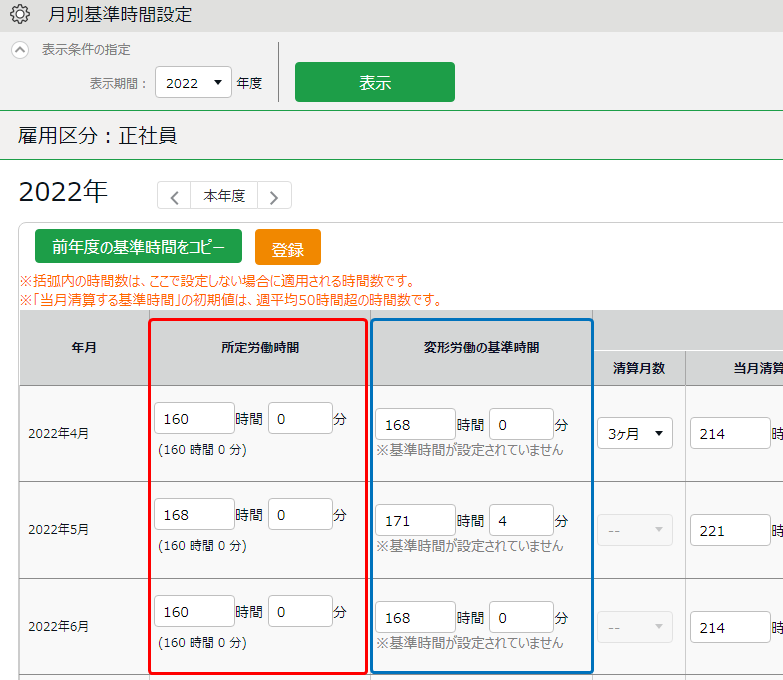Click the 2022年 year heading

pos(63,192)
